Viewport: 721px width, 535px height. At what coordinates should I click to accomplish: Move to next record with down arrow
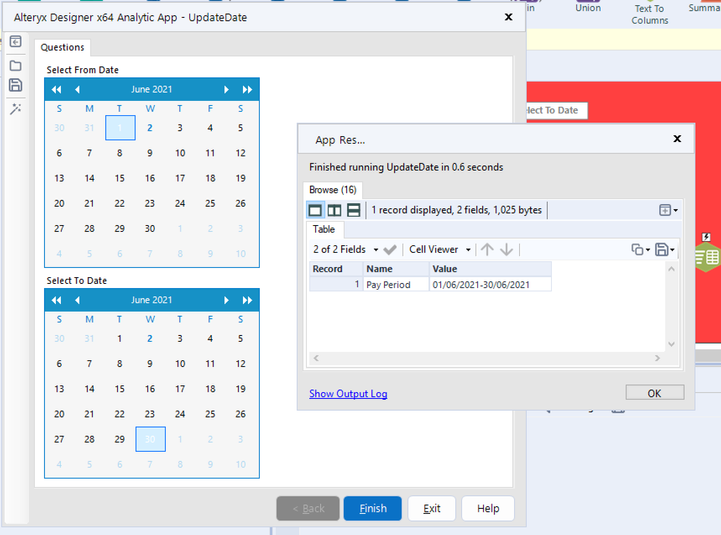(506, 249)
